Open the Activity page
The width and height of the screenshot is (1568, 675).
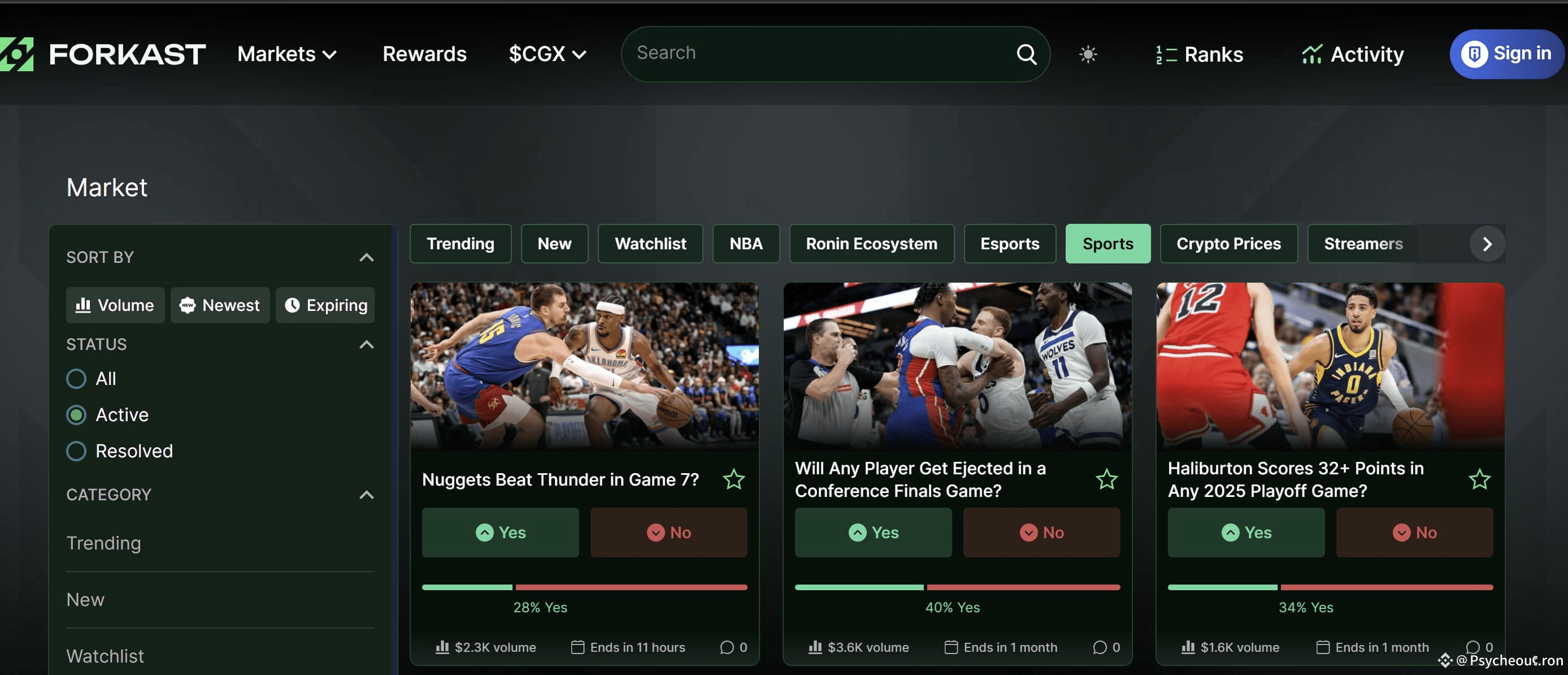[1353, 54]
